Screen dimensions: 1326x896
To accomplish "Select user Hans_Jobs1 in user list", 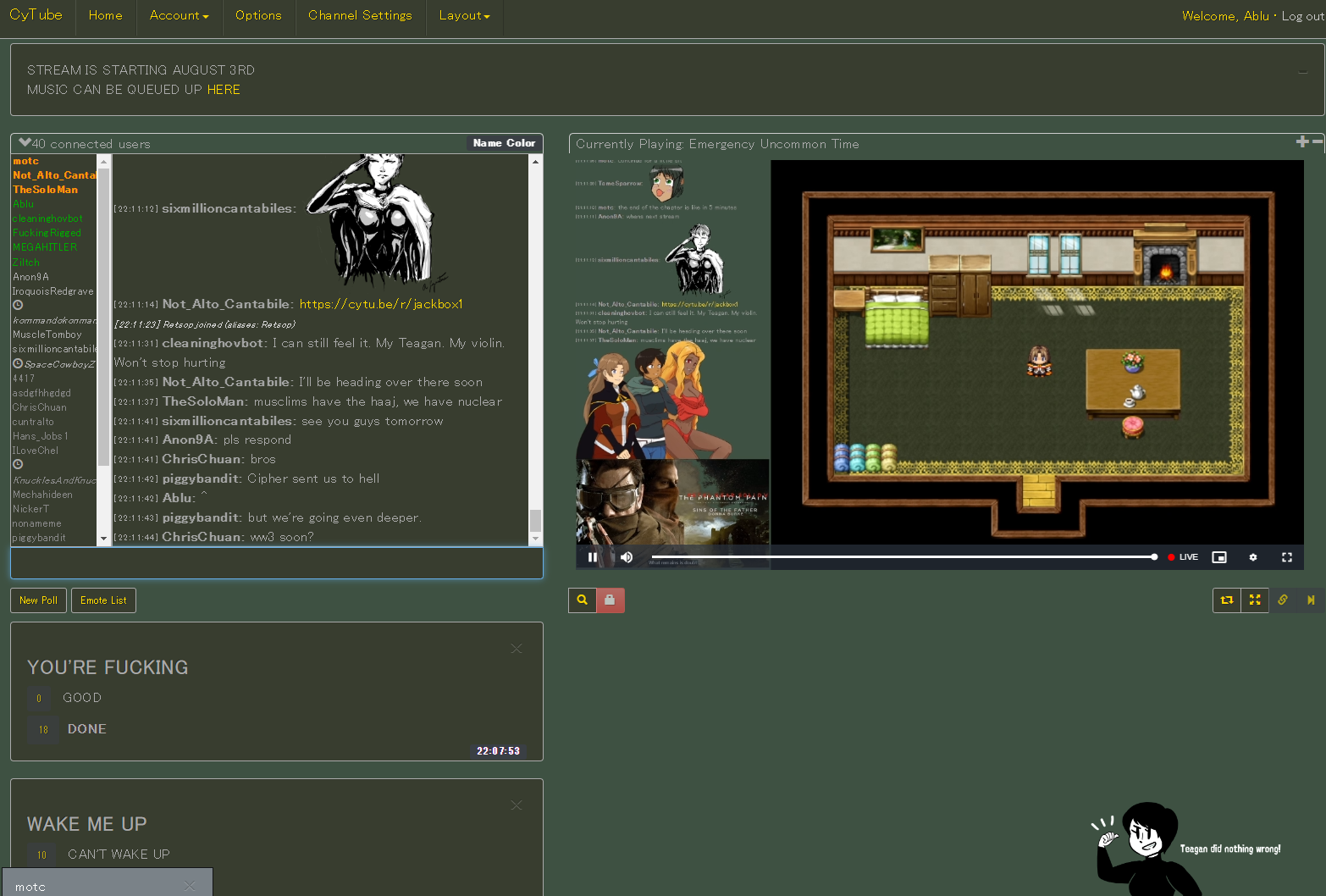I will coord(40,436).
